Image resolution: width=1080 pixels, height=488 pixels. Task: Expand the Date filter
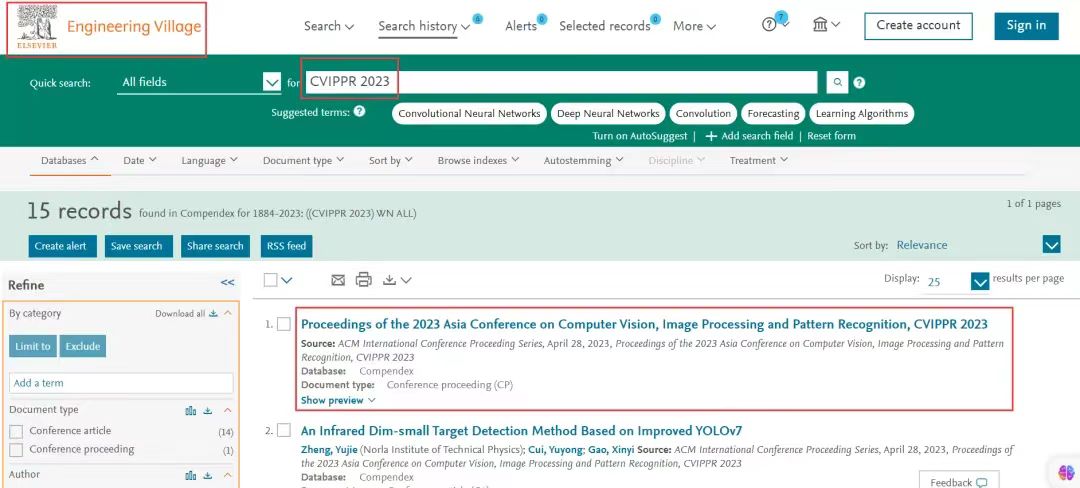[x=140, y=160]
